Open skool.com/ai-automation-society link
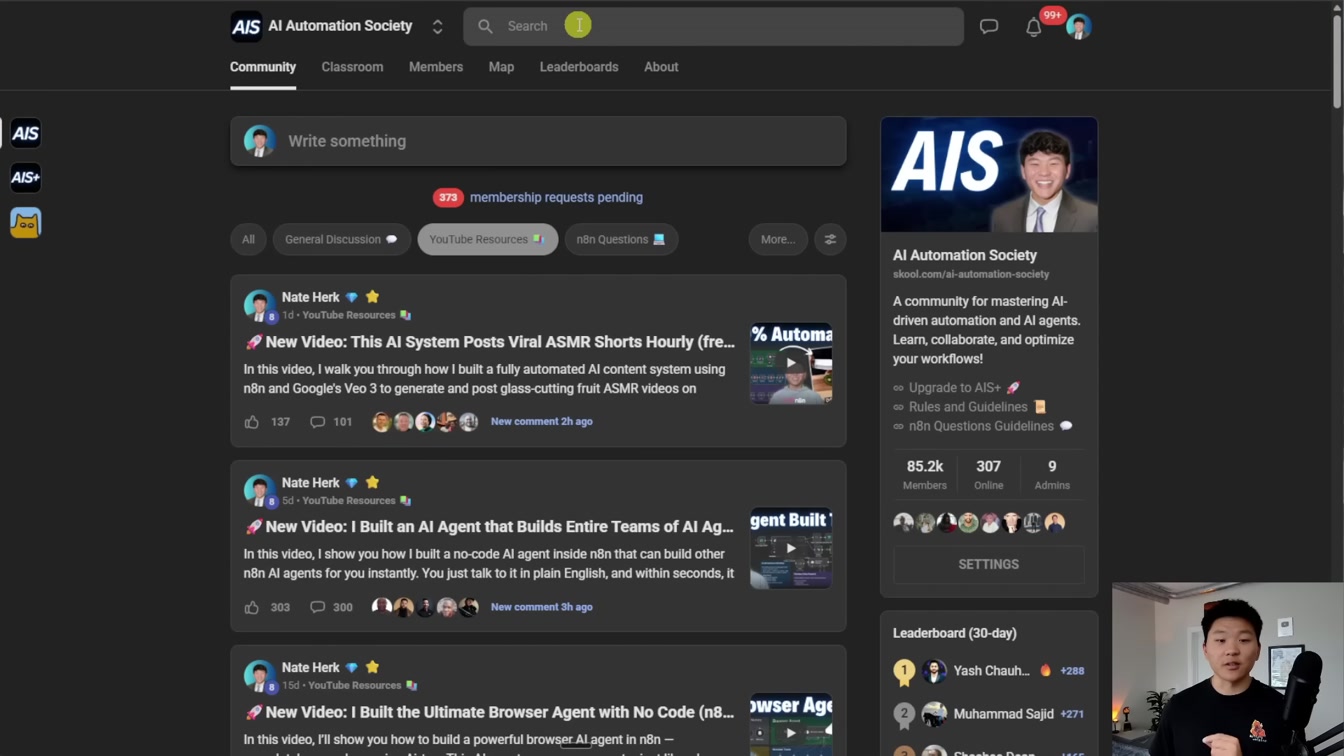Screen dimensions: 1344x756 tap(971, 274)
